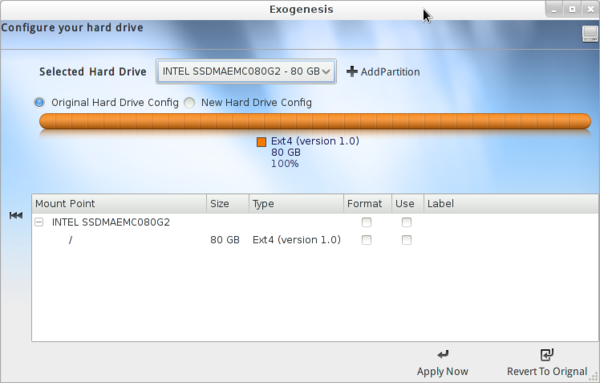
Task: Click the Revert To Orignal icon
Action: click(x=547, y=354)
